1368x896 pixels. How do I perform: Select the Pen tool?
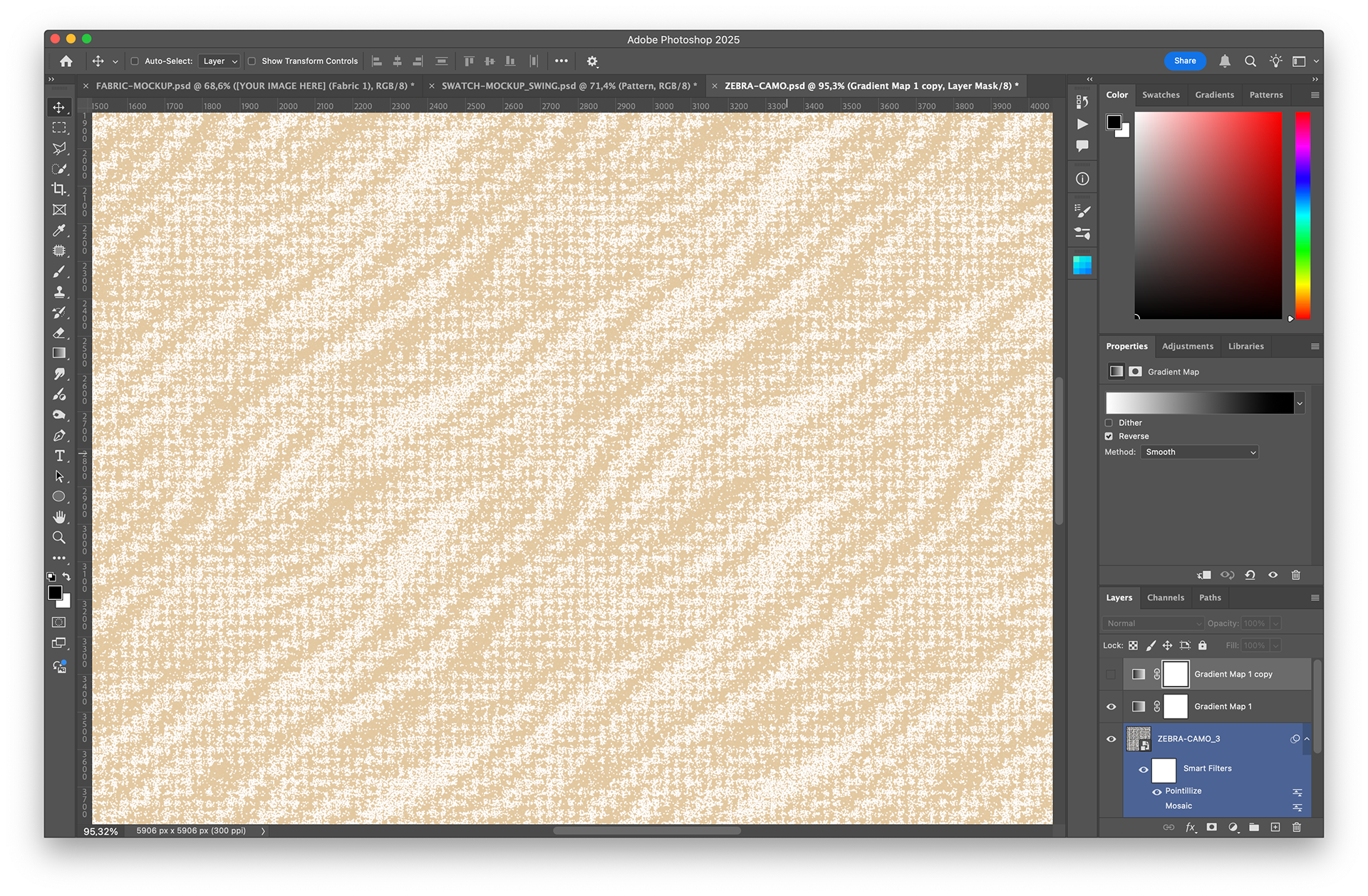click(59, 435)
